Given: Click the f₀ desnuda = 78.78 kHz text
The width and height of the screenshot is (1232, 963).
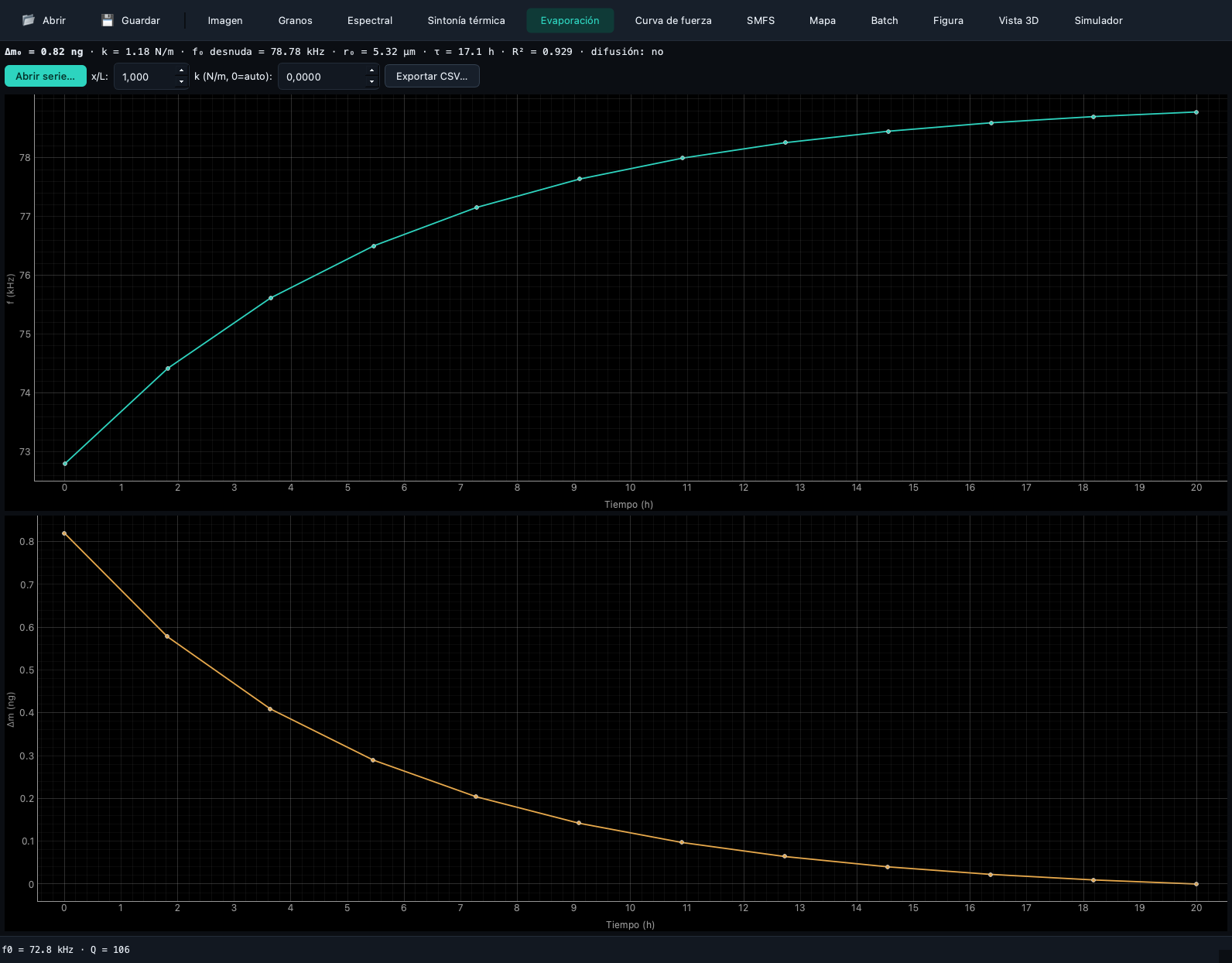Looking at the screenshot, I should tap(258, 52).
